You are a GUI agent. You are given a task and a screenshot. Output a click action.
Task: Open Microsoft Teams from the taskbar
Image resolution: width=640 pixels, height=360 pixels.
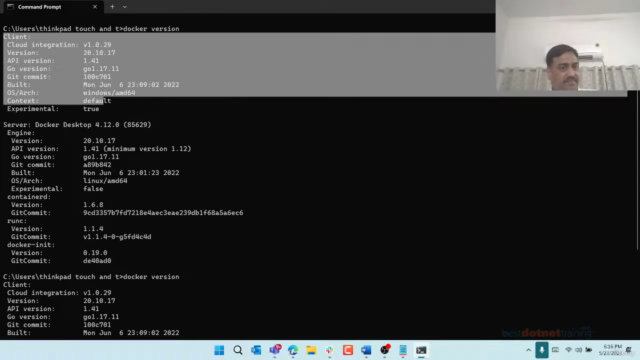[x=275, y=350]
